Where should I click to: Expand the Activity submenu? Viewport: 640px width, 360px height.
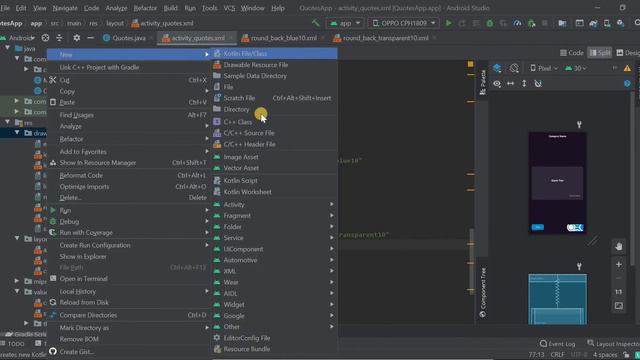273,204
